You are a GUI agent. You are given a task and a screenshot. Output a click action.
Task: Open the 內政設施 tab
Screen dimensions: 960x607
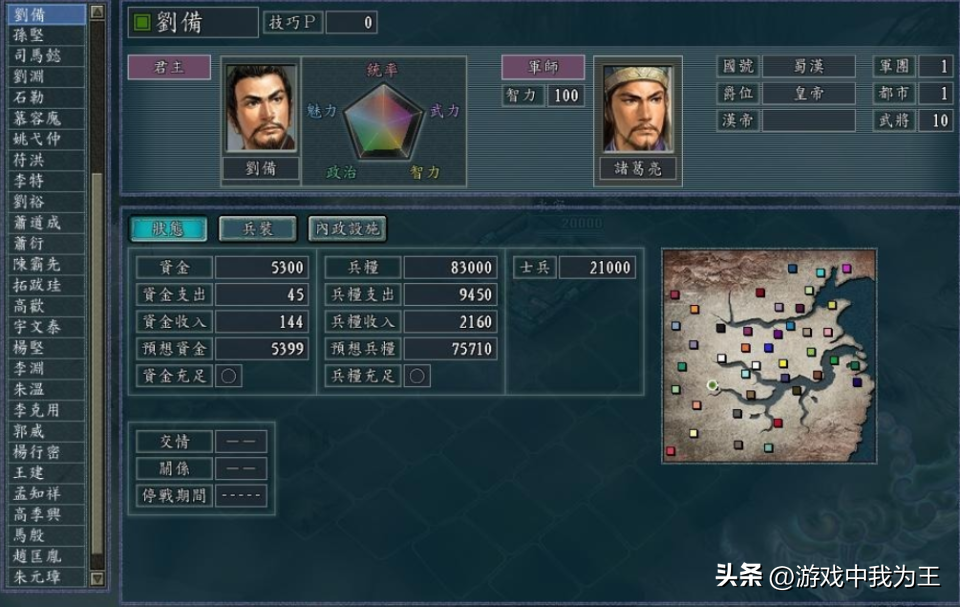347,228
